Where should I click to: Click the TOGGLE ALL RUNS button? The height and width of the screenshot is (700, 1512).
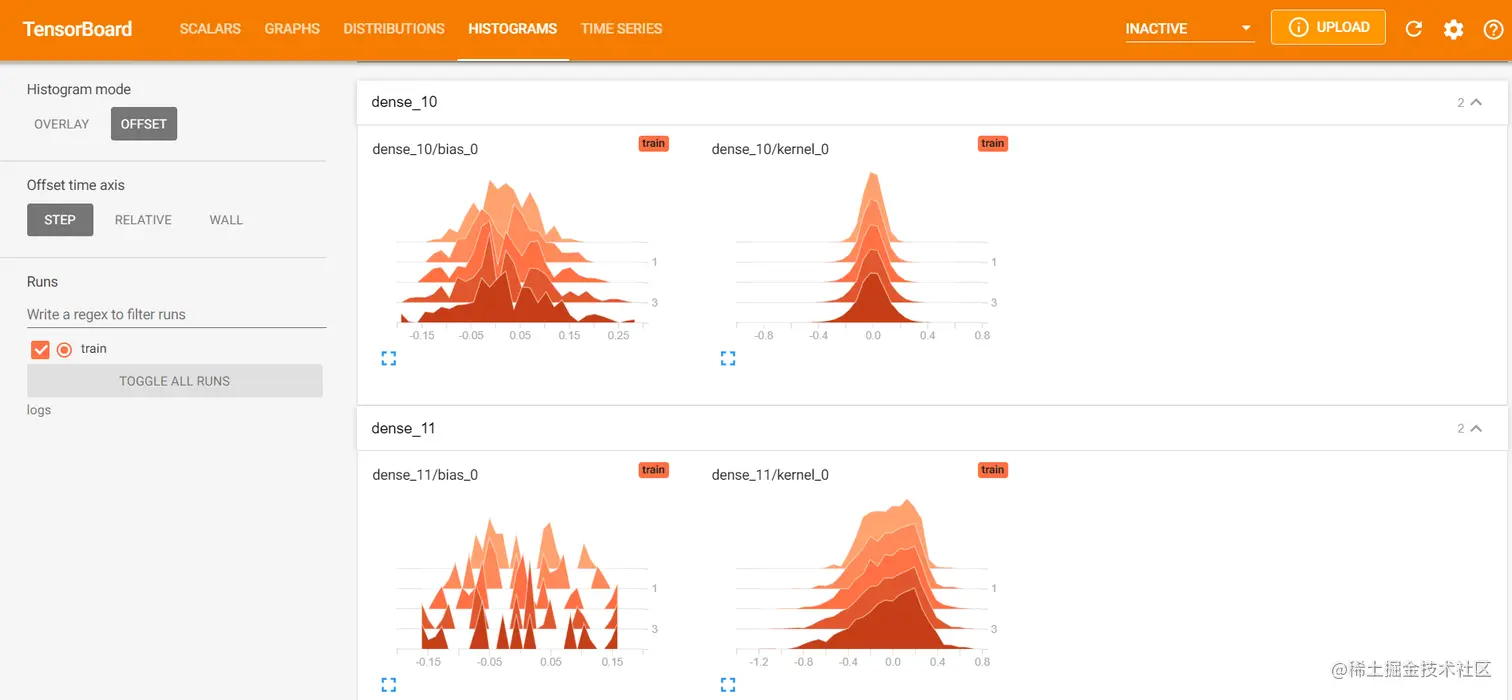click(x=174, y=380)
